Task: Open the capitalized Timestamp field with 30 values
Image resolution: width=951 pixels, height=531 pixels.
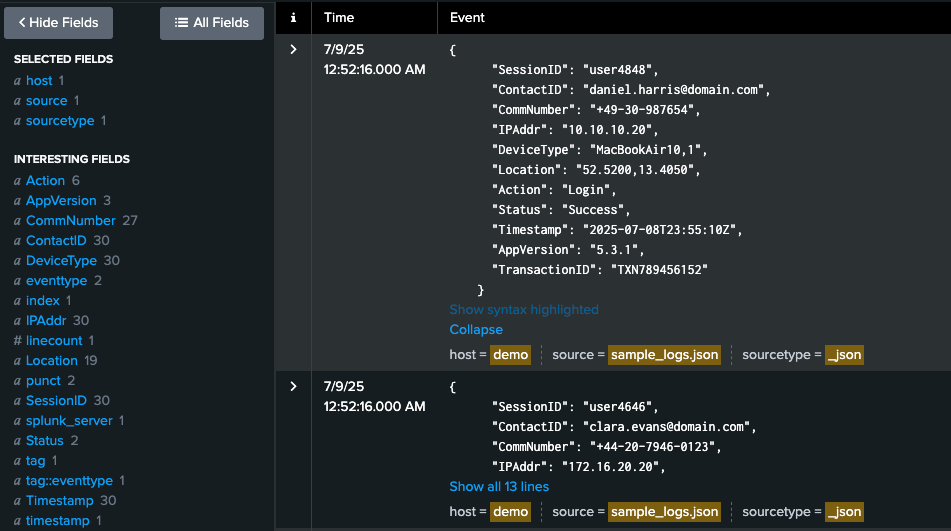Action: pyautogui.click(x=59, y=501)
